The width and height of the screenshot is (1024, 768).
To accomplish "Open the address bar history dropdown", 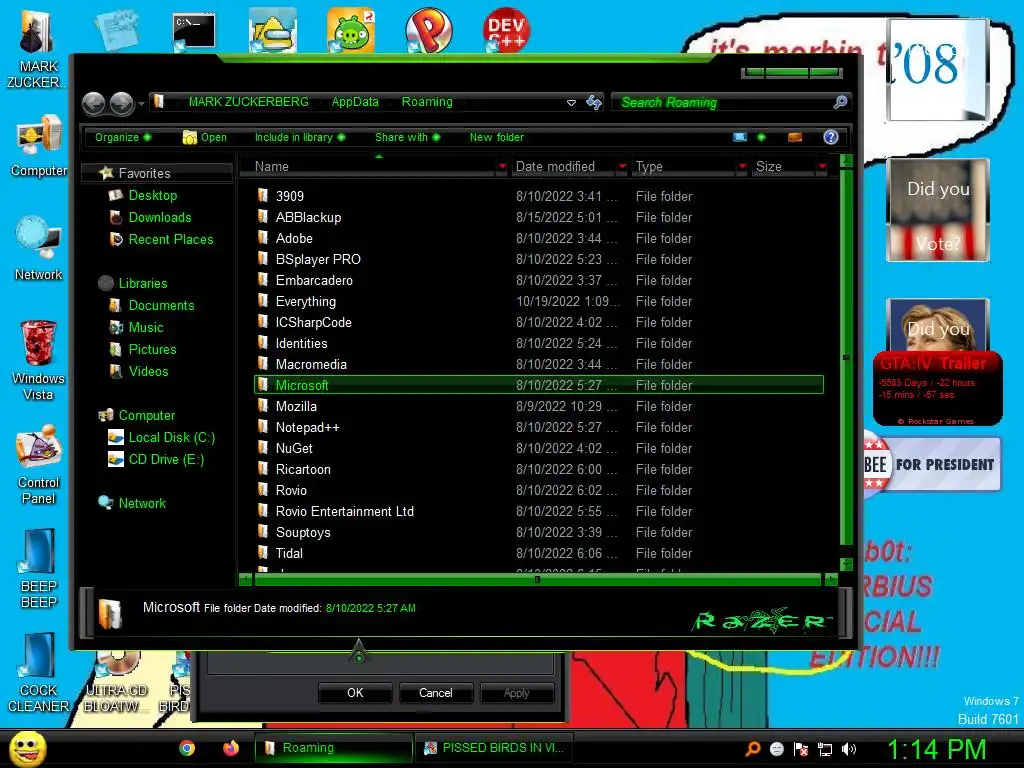I will coord(571,103).
